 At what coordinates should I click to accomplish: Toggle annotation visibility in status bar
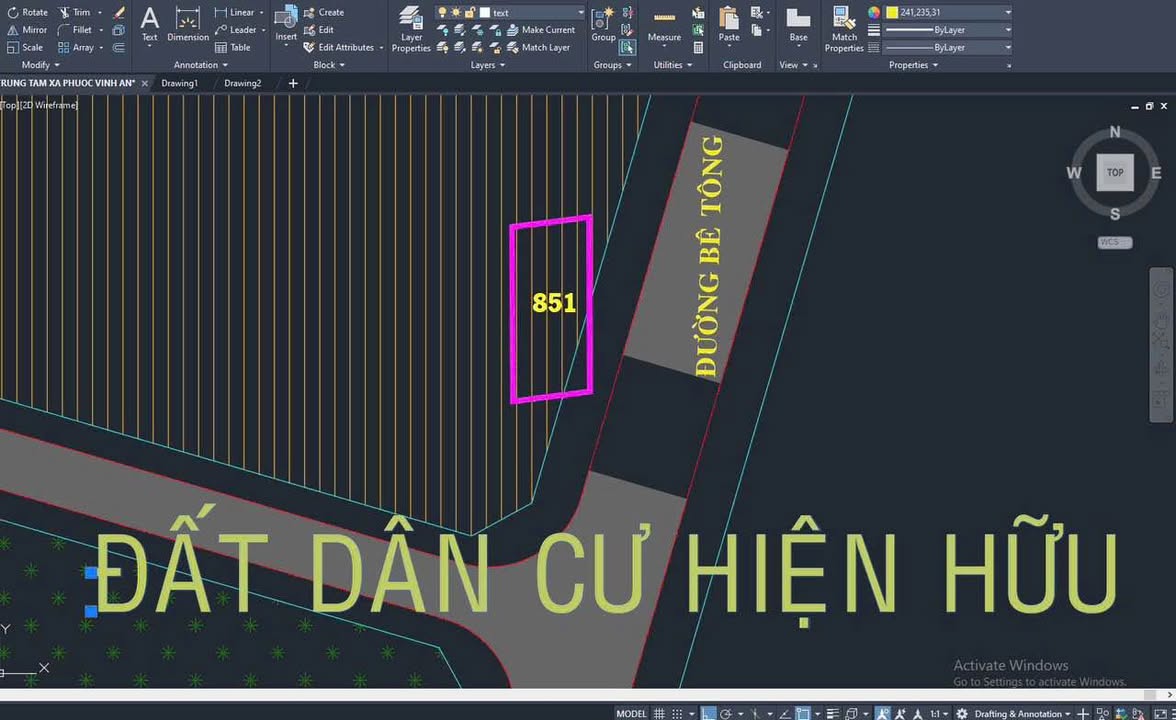884,714
